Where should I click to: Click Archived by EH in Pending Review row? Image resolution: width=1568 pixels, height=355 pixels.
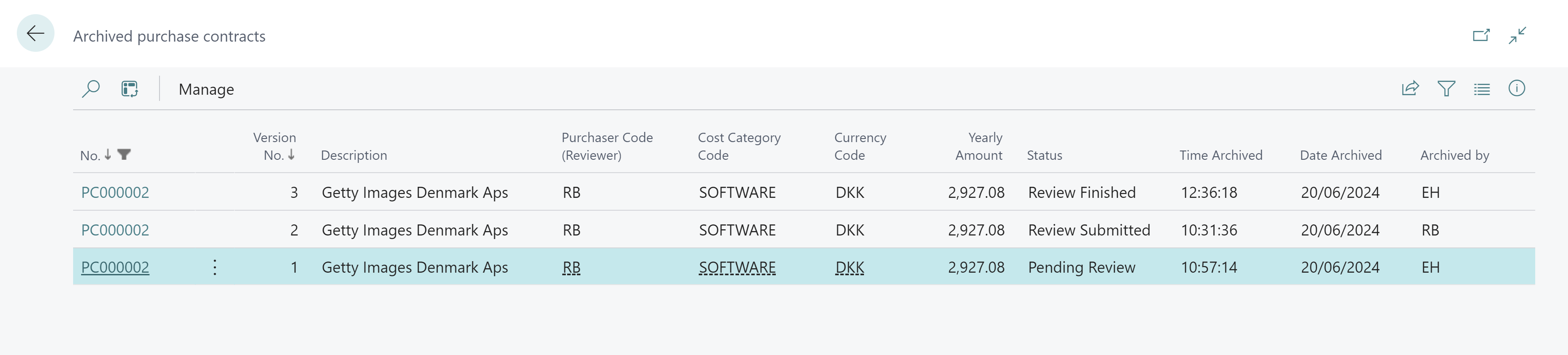pyautogui.click(x=1431, y=267)
